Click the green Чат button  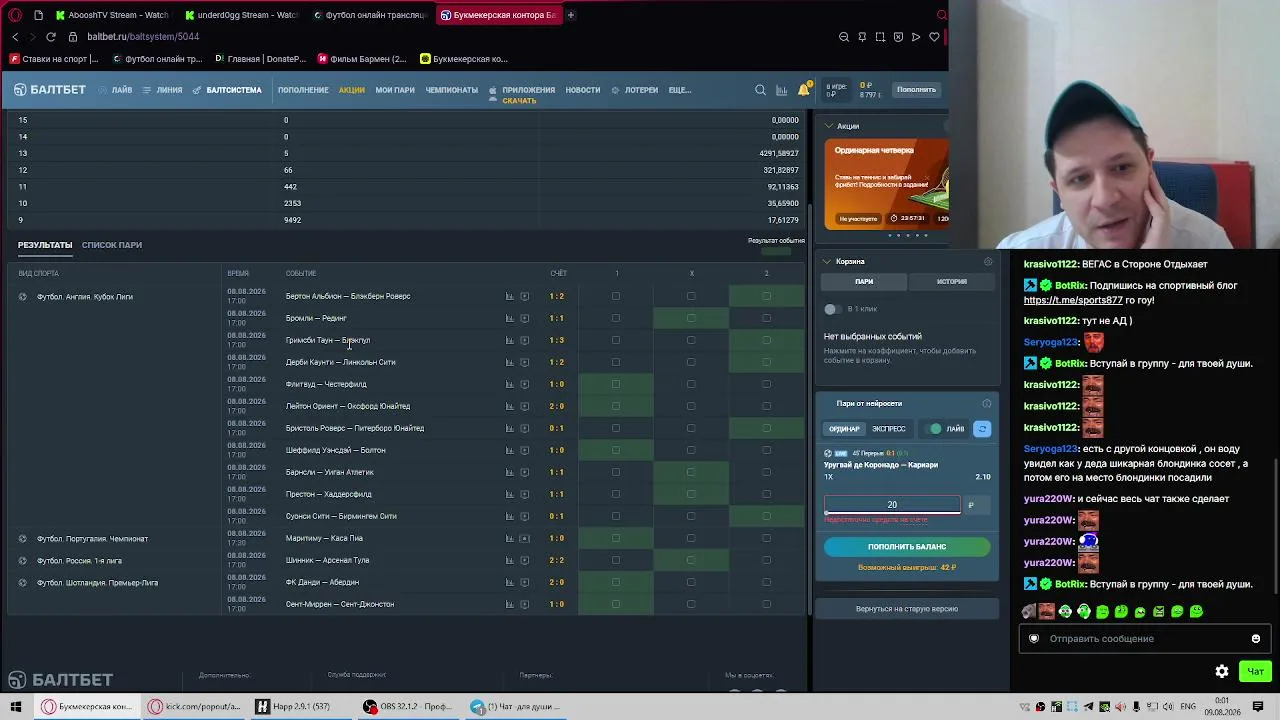point(1256,671)
